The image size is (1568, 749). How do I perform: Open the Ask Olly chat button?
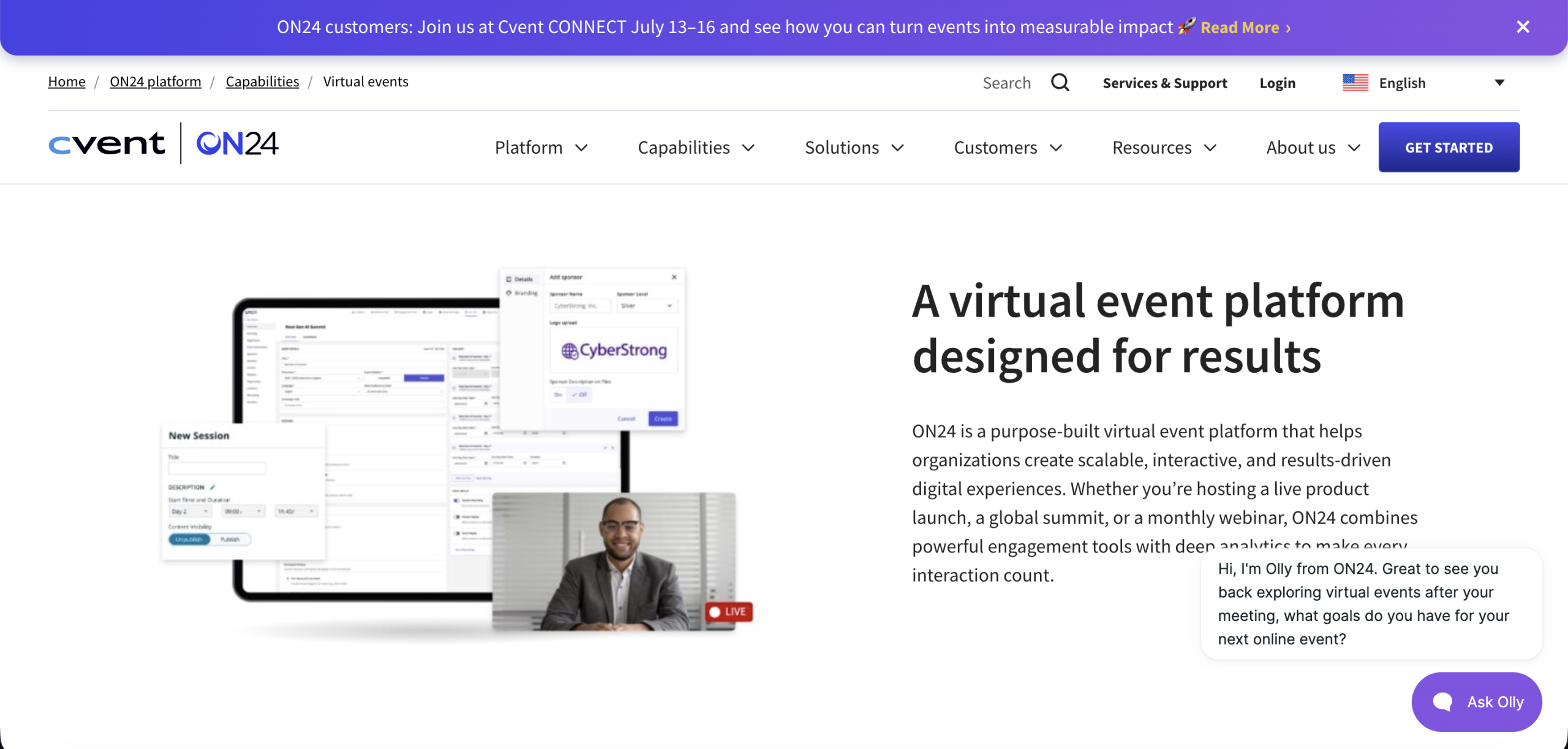pos(1477,702)
